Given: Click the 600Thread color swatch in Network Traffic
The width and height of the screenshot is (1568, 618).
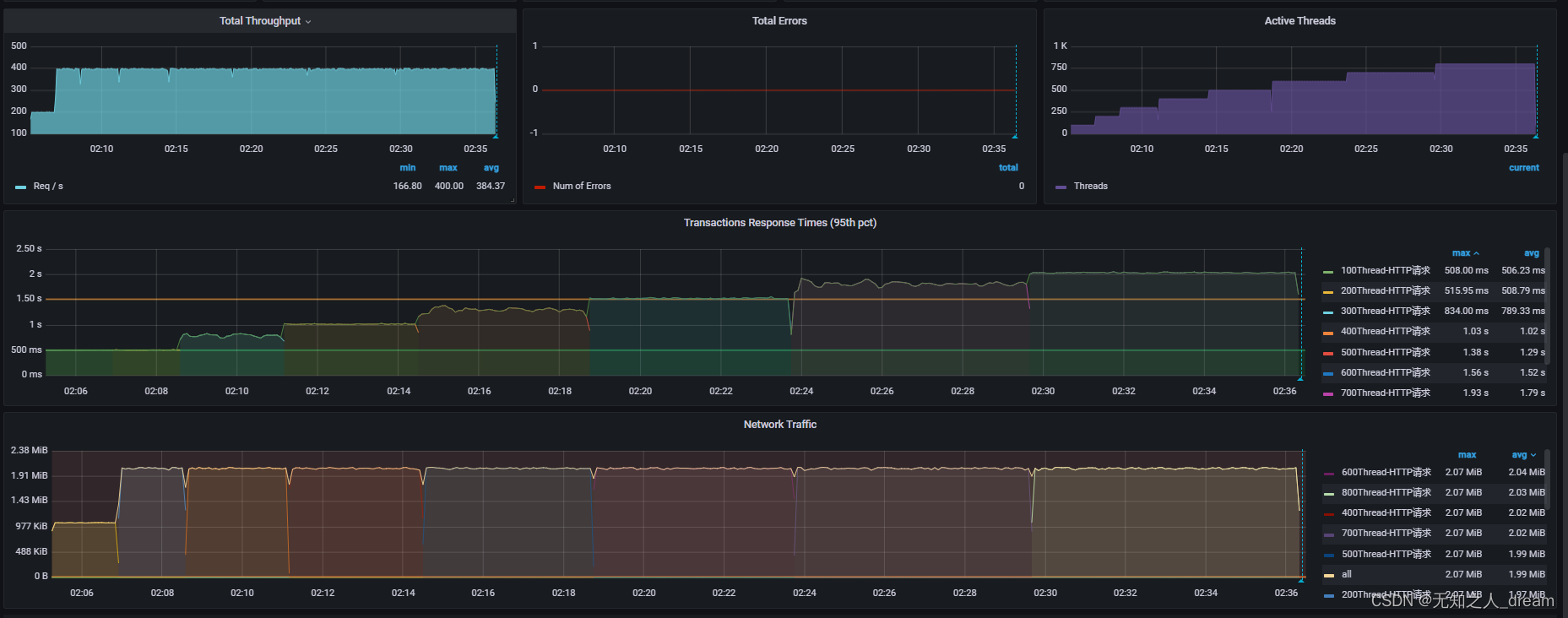Looking at the screenshot, I should (x=1329, y=474).
